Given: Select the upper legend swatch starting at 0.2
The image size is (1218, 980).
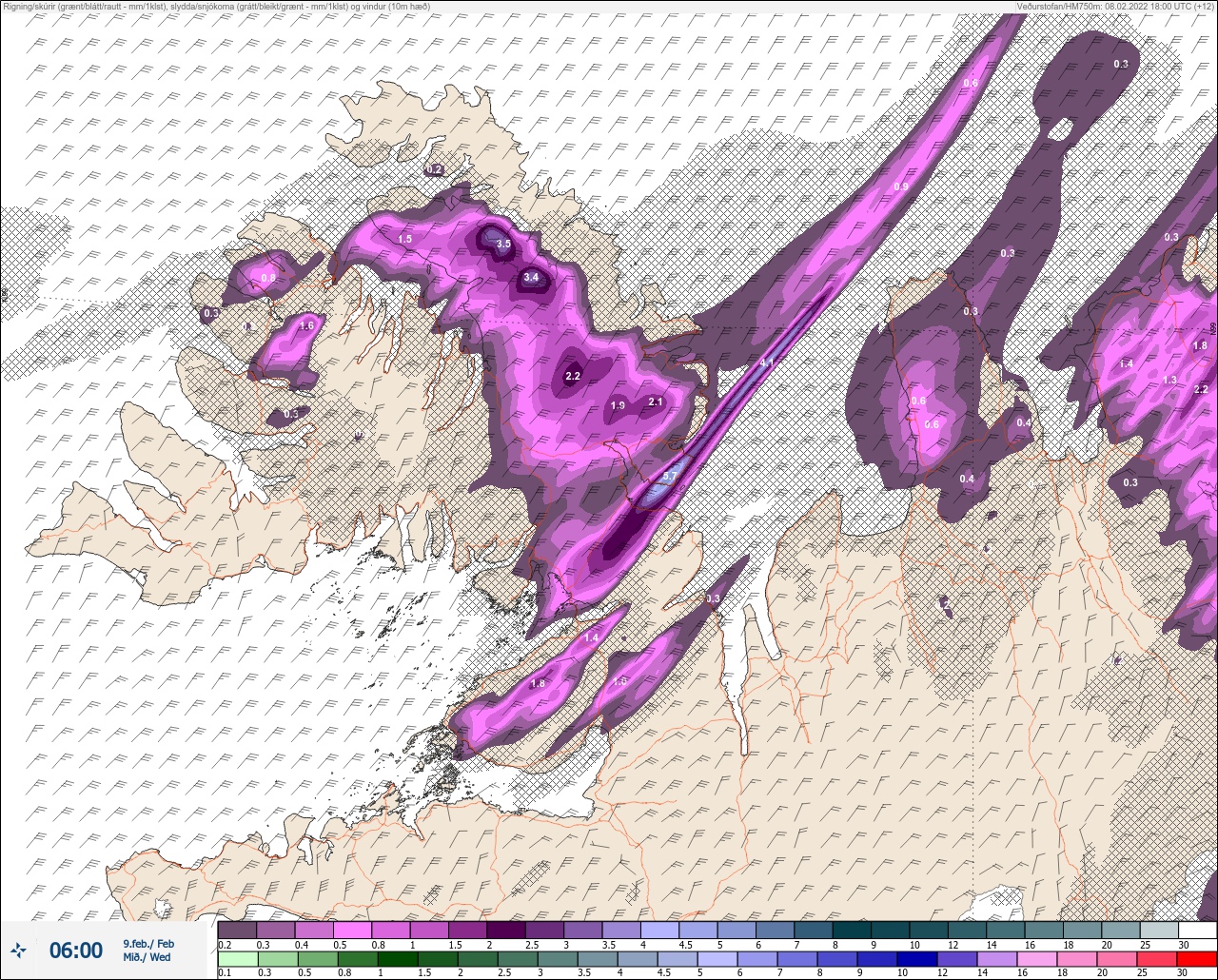Looking at the screenshot, I should point(237,930).
